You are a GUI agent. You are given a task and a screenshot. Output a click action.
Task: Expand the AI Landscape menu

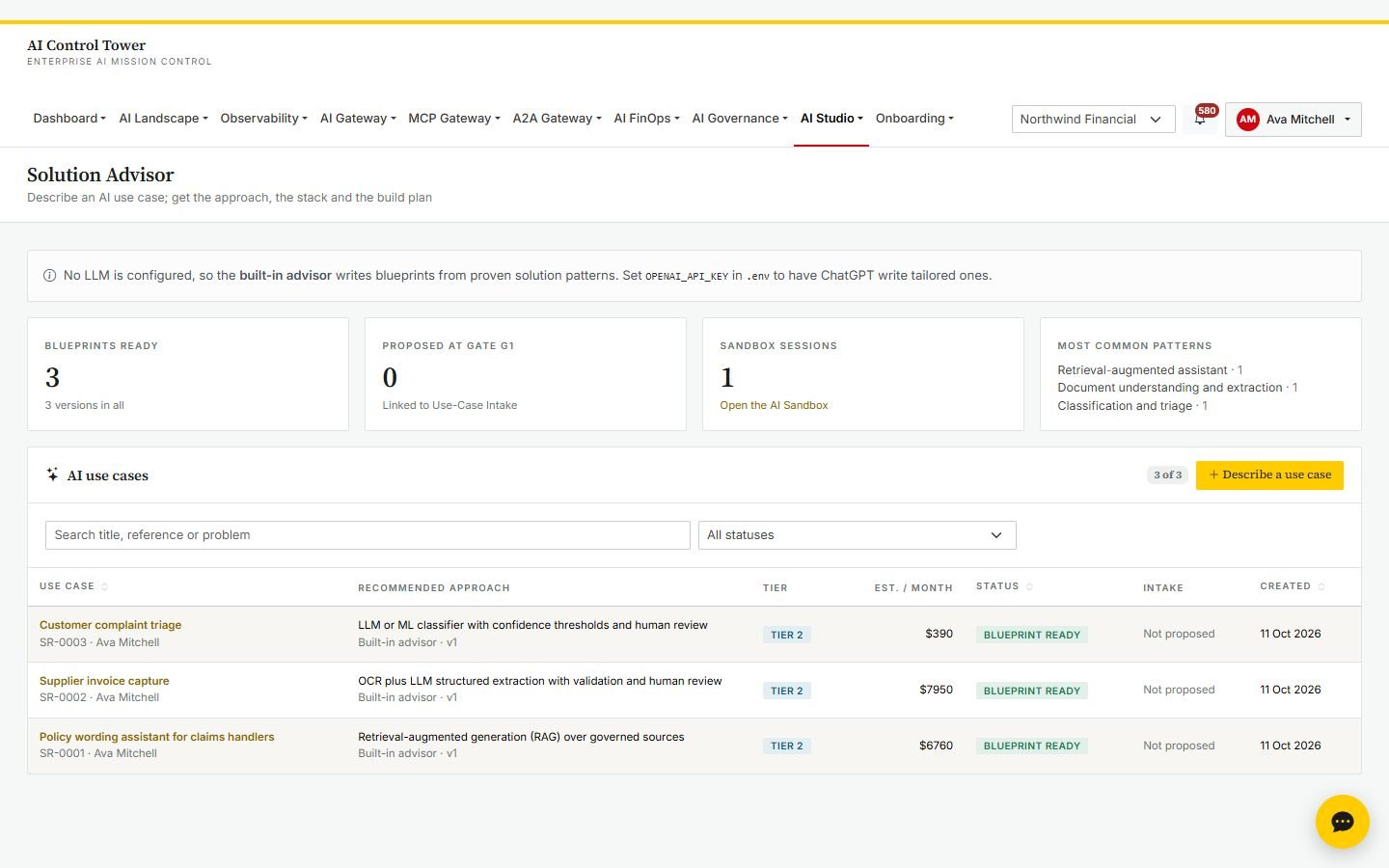click(163, 119)
